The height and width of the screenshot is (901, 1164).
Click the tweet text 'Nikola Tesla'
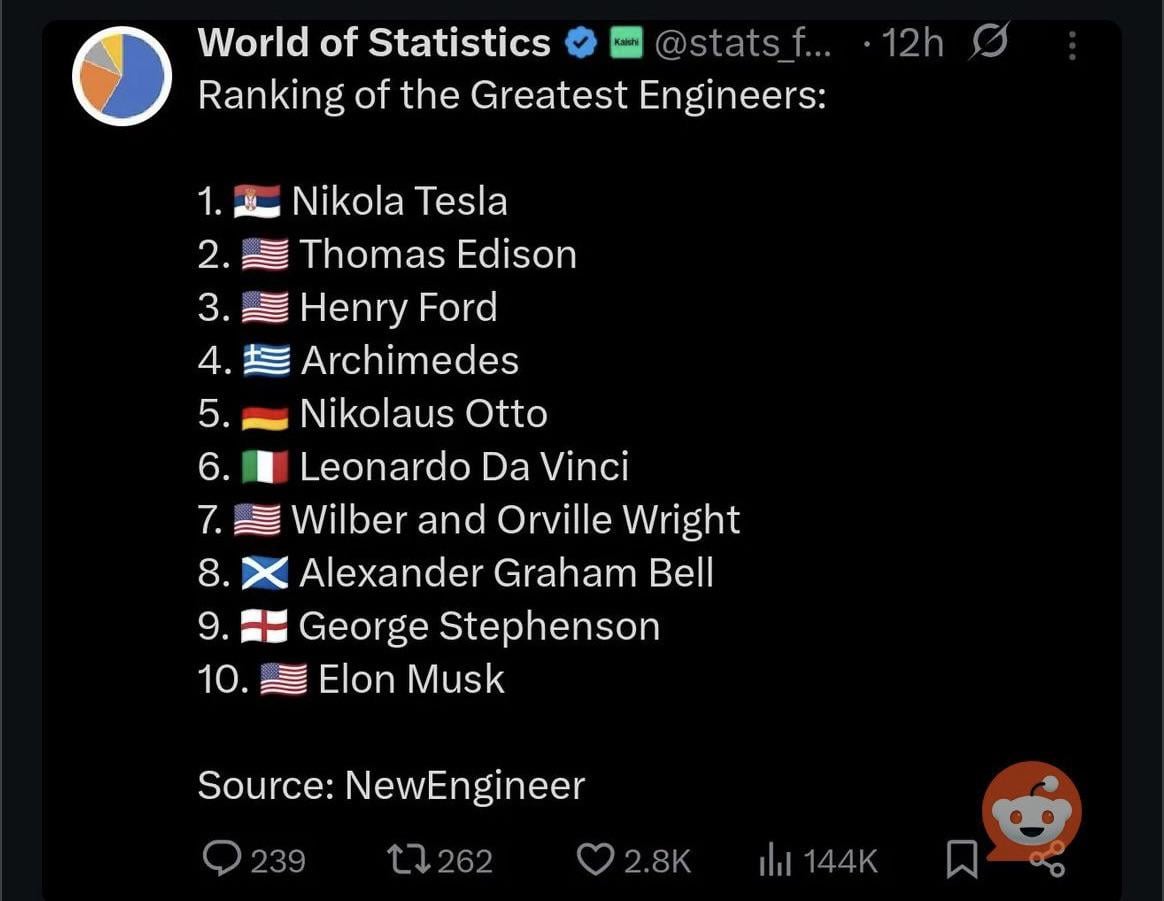click(399, 201)
